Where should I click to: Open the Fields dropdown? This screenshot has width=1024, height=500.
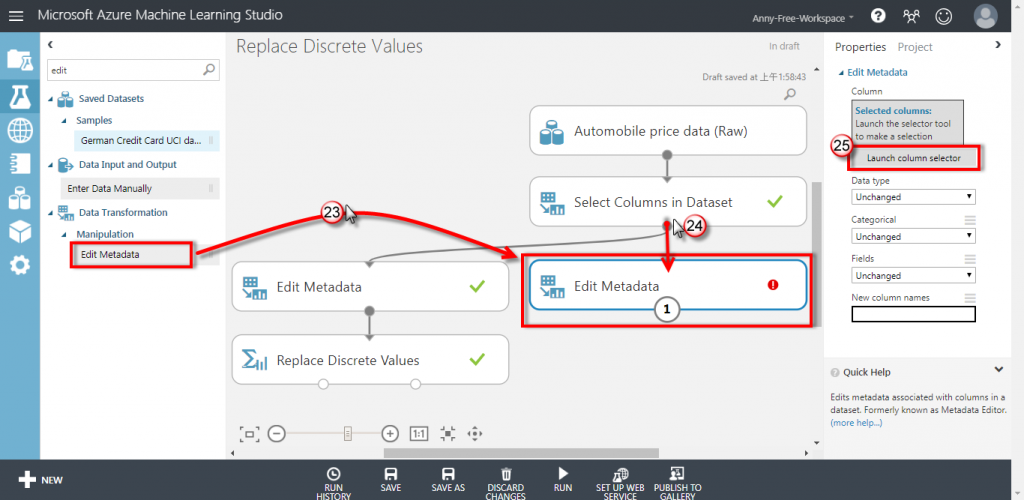click(913, 275)
